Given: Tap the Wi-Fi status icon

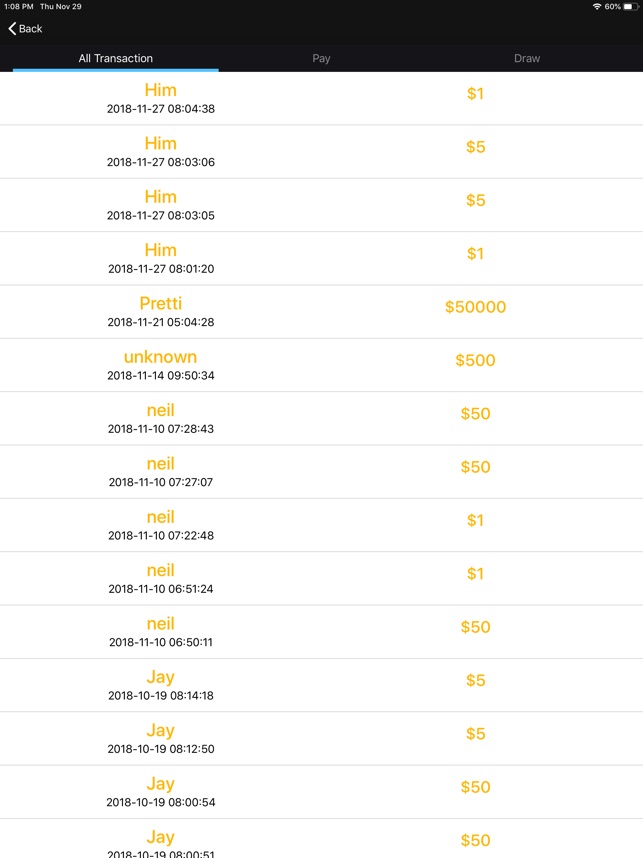Looking at the screenshot, I should point(597,7).
